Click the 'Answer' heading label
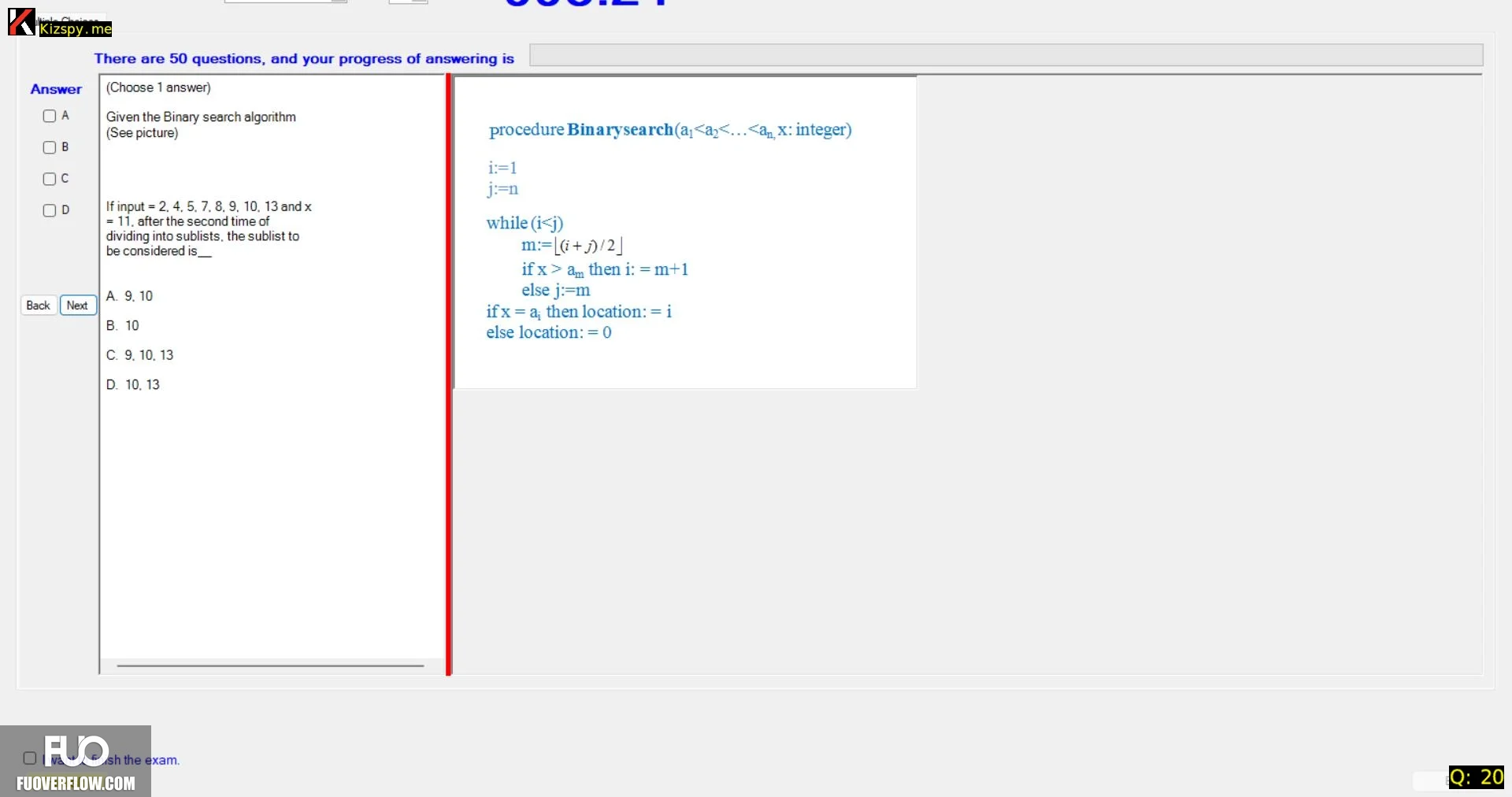 tap(56, 89)
